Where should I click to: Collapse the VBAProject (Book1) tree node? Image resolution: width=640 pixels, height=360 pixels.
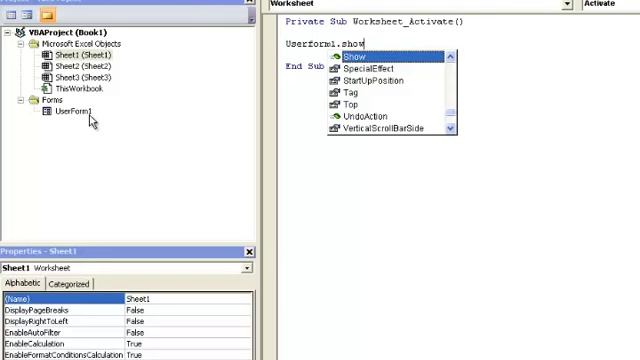point(7,33)
